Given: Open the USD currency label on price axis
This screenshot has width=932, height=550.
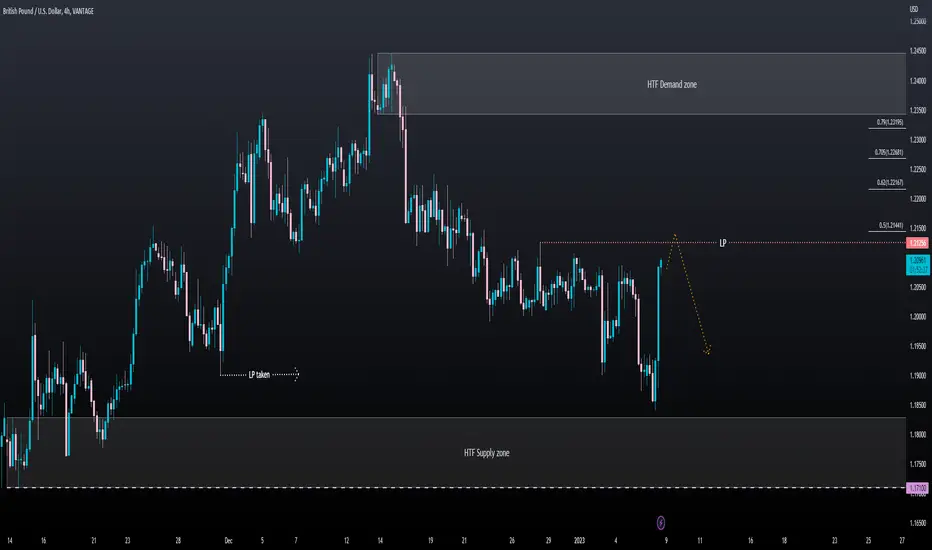Looking at the screenshot, I should [914, 9].
